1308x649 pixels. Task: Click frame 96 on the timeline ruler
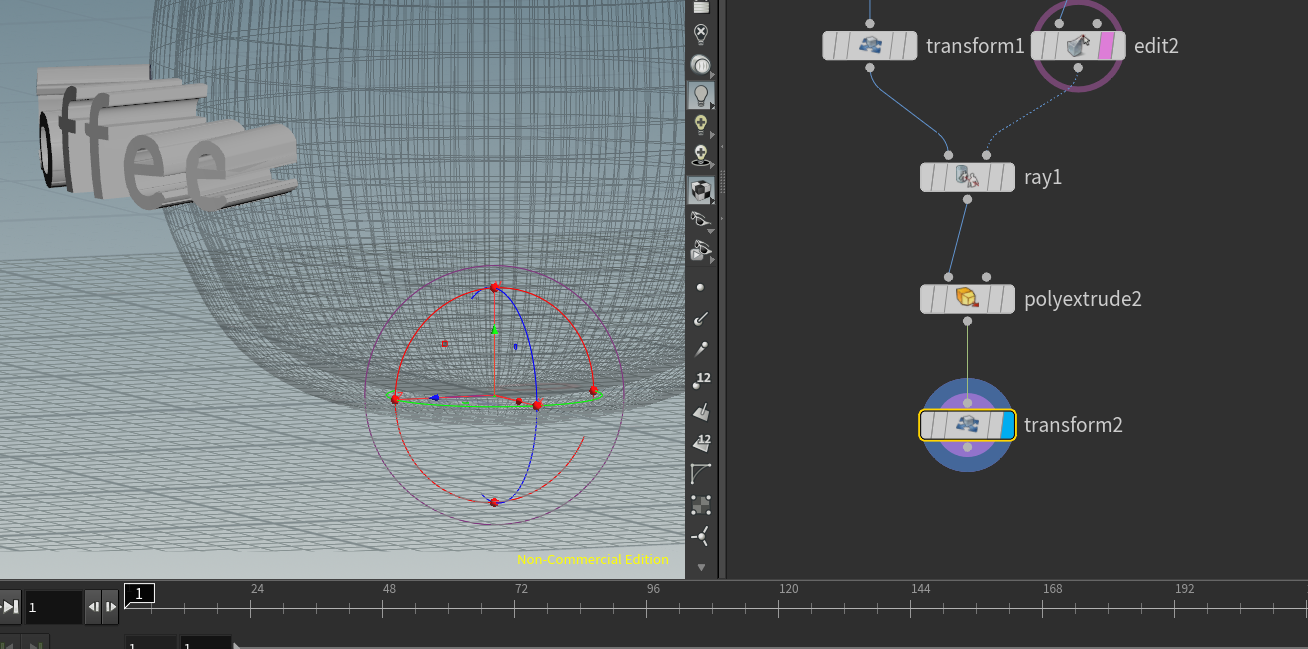[x=653, y=590]
